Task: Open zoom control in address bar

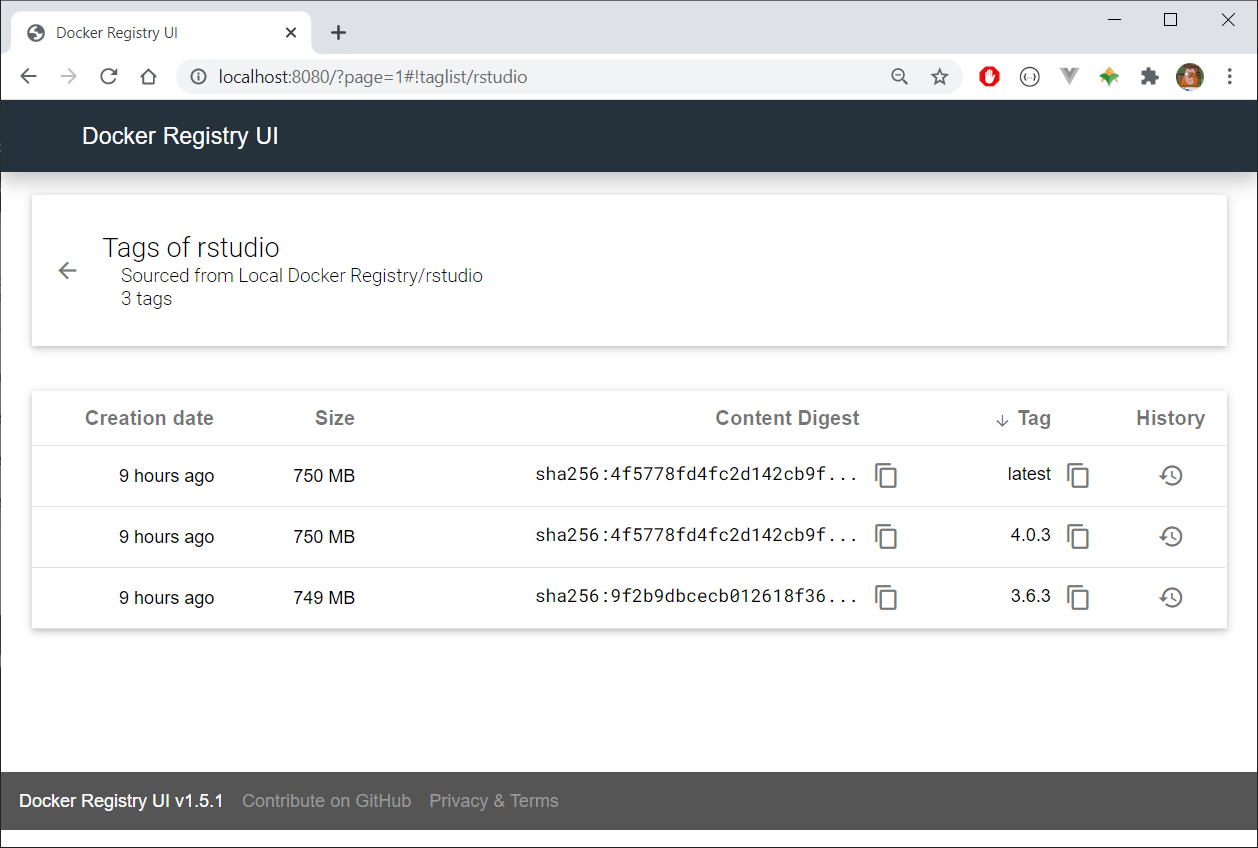Action: [x=900, y=77]
